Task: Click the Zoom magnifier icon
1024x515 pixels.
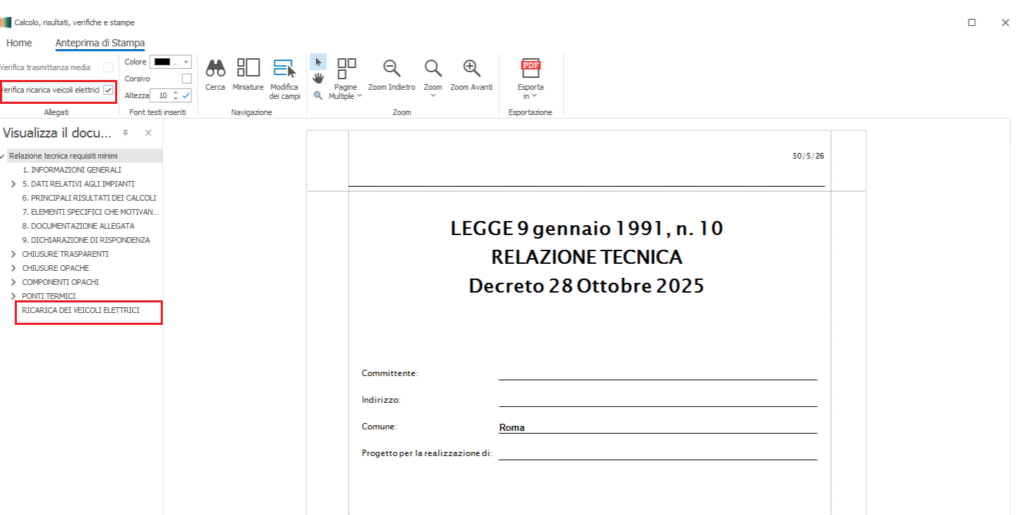Action: (432, 69)
